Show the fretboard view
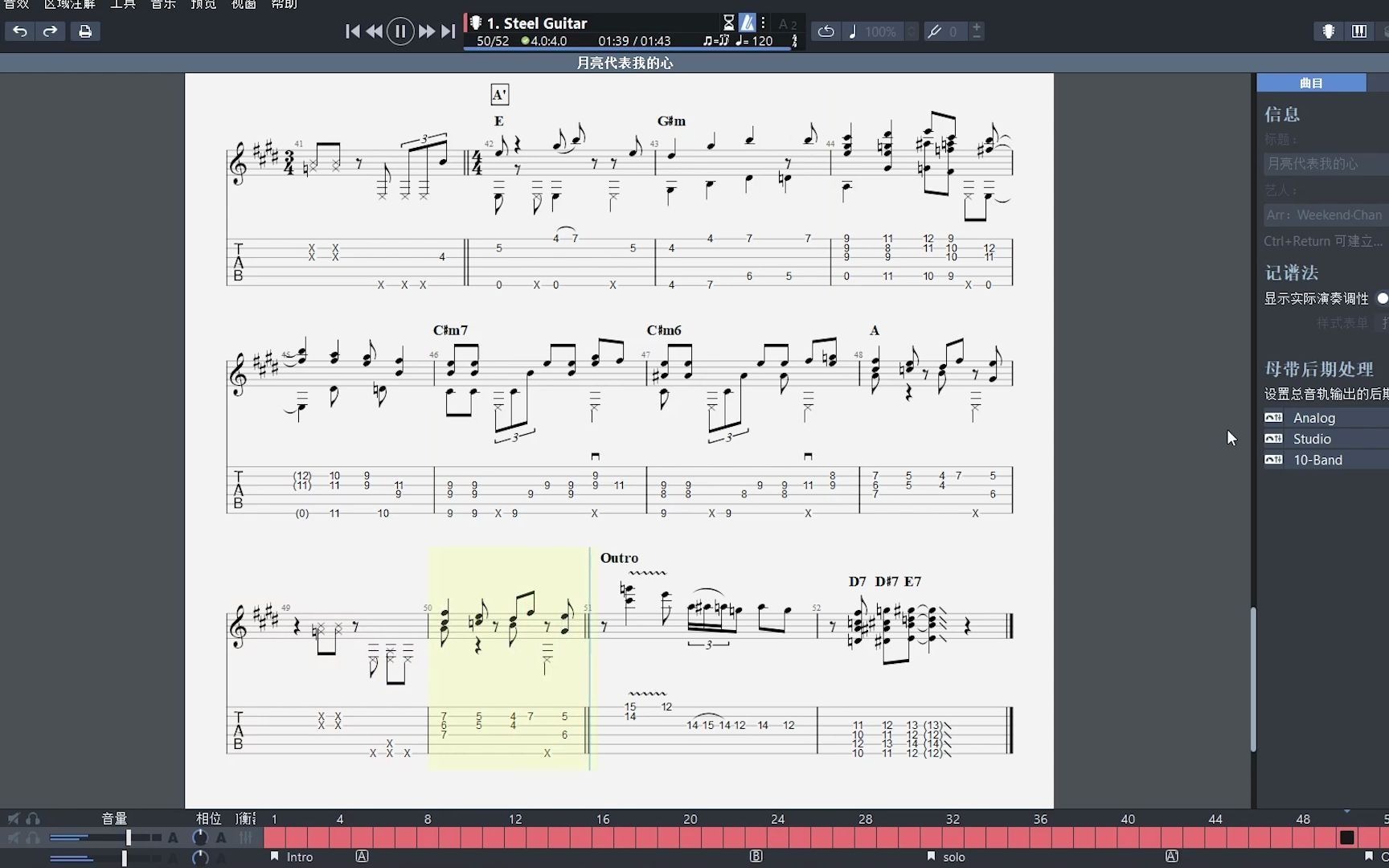 1329,31
